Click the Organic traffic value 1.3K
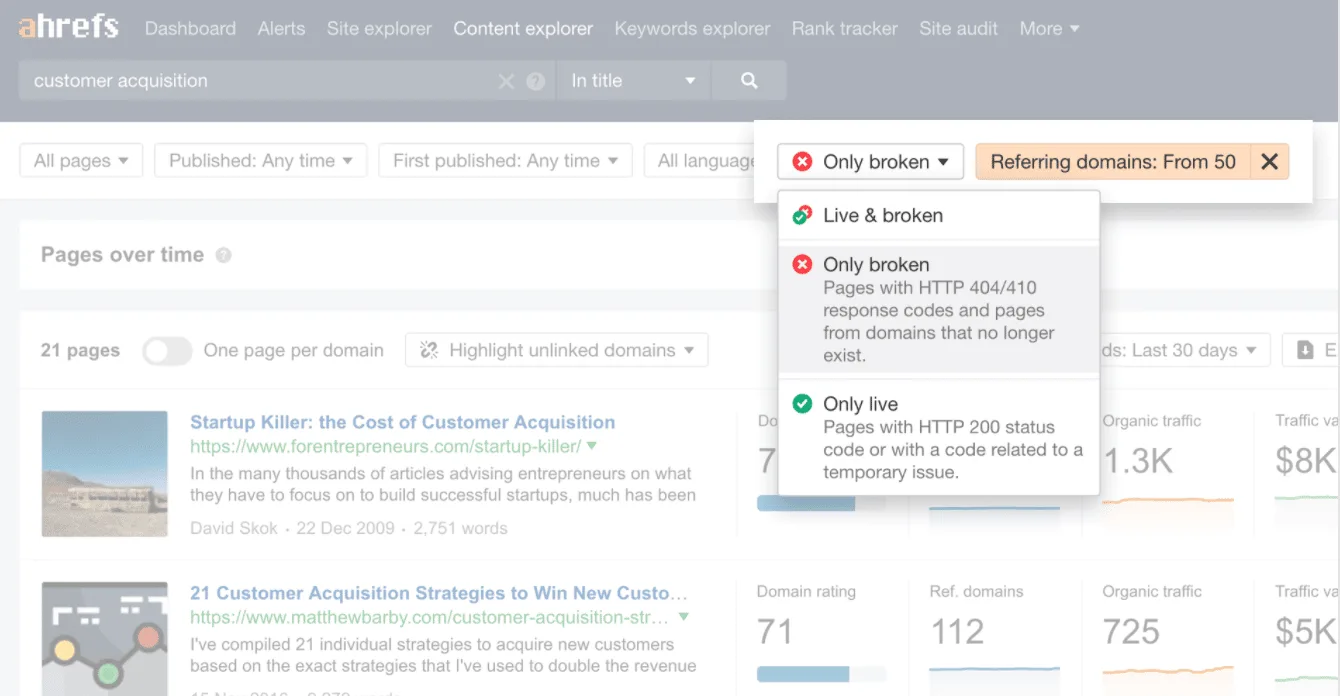The image size is (1340, 696). point(1137,461)
